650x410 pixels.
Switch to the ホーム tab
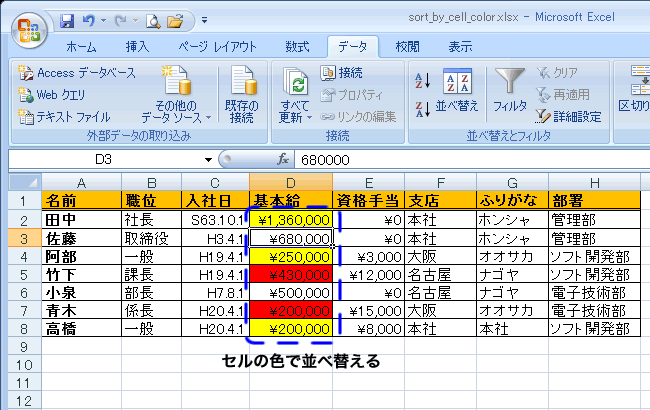click(x=81, y=47)
